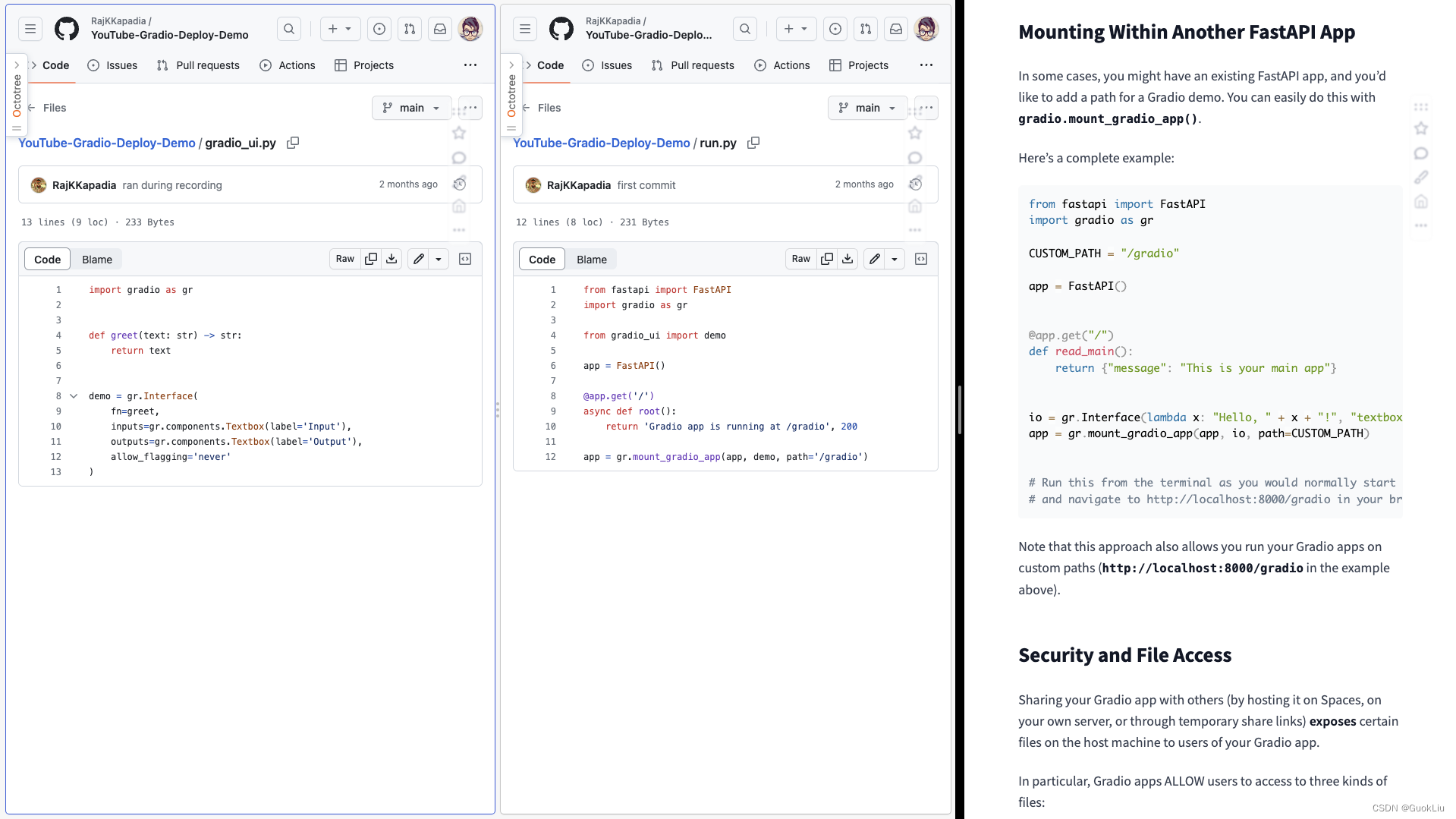
Task: Click scrollbar between GitHub and article panes
Action: (960, 410)
